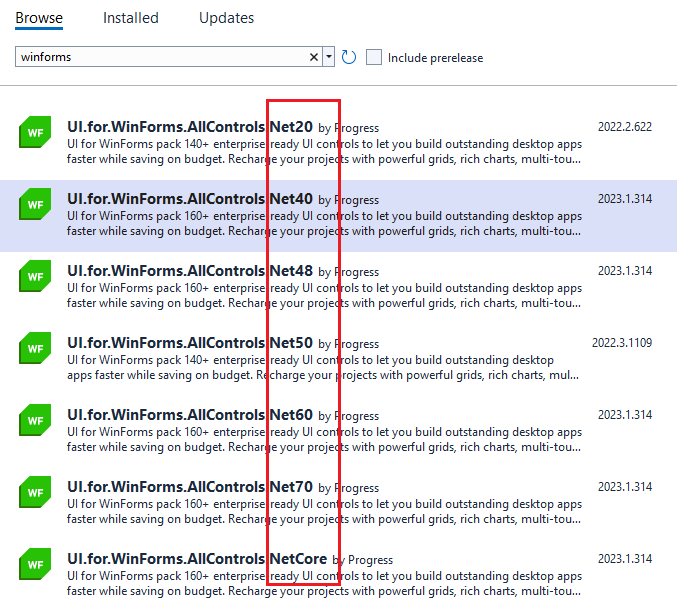Click version 2022.3.1109 of Net50 package
The width and height of the screenshot is (677, 601).
(622, 343)
